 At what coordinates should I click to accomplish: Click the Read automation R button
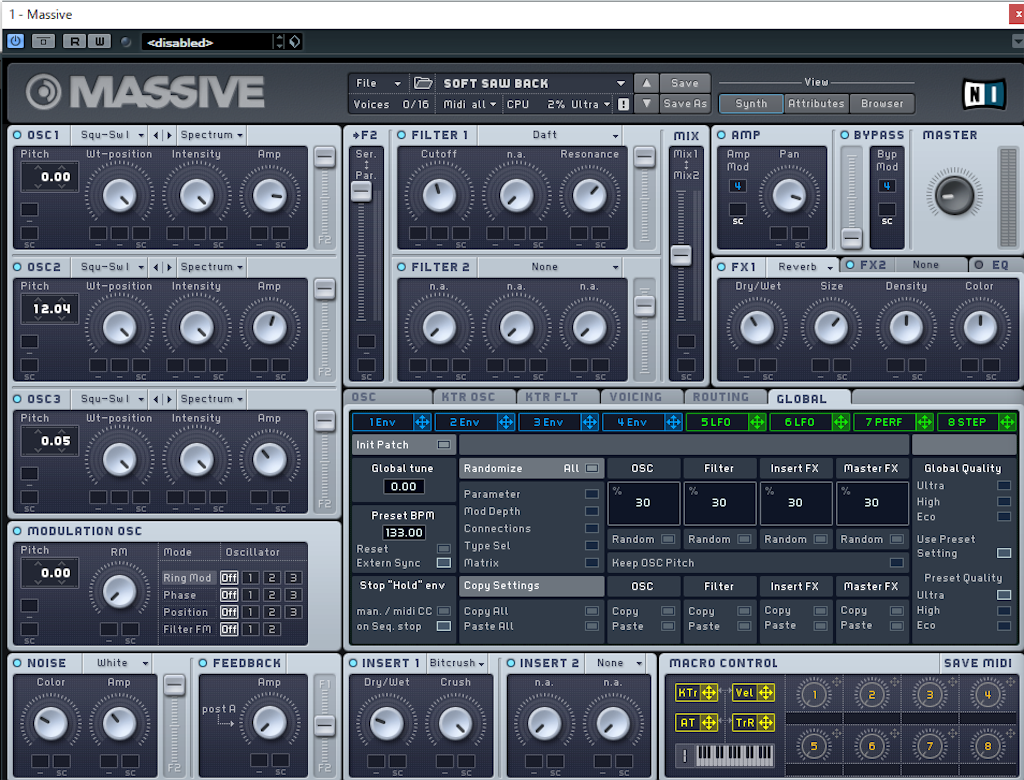click(74, 41)
